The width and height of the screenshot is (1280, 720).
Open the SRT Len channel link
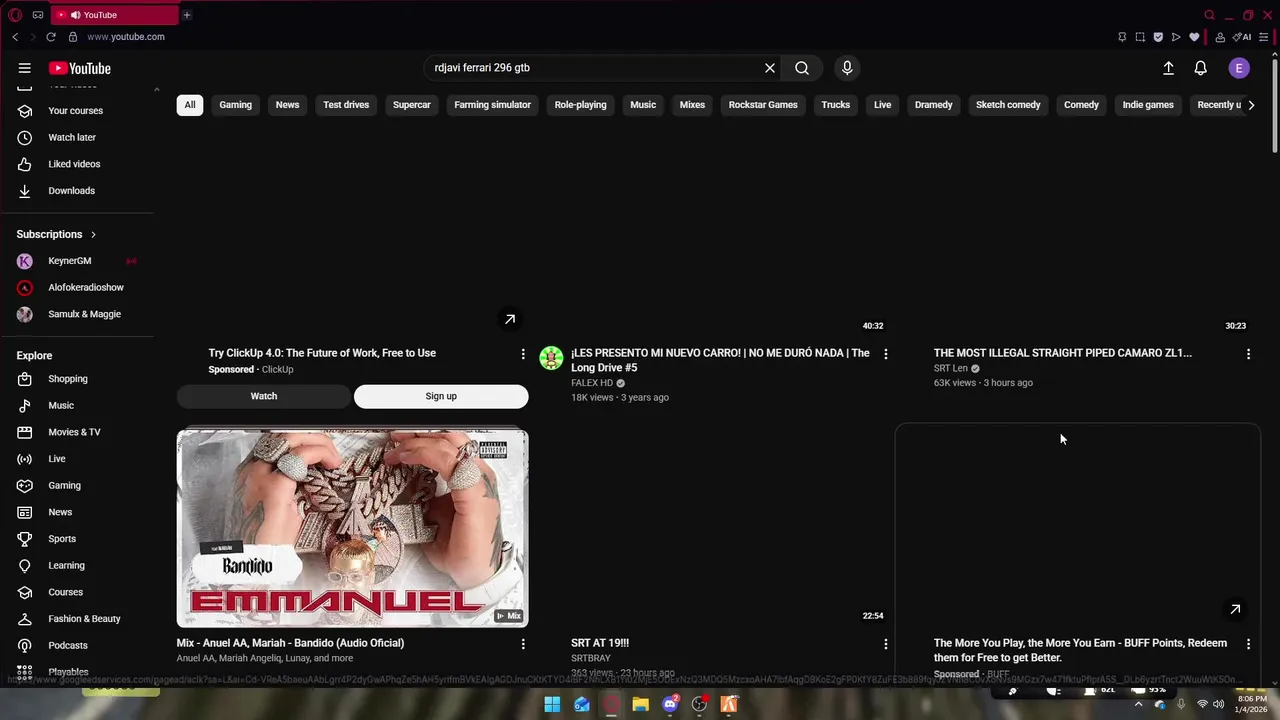[951, 368]
